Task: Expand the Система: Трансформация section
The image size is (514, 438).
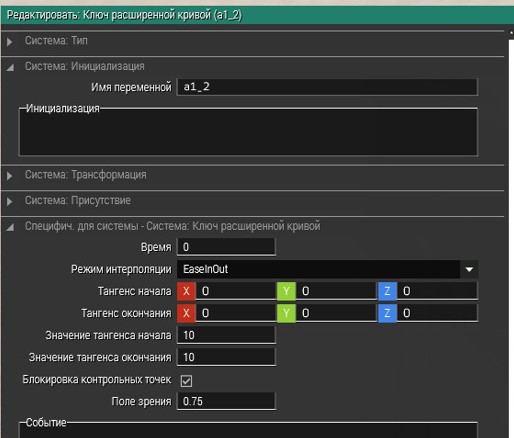Action: click(9, 176)
